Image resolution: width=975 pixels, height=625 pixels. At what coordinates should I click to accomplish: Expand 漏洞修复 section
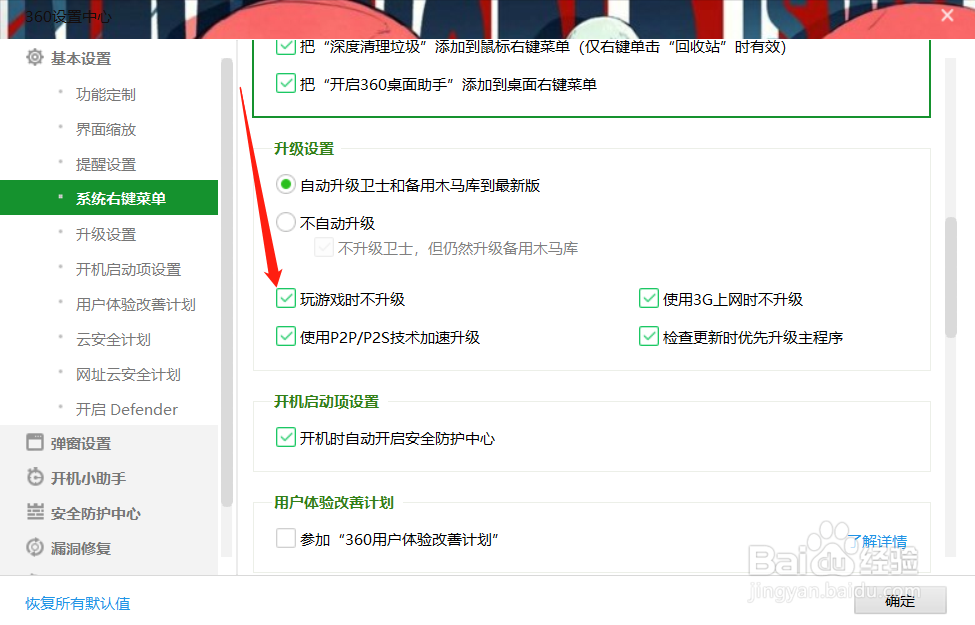81,549
